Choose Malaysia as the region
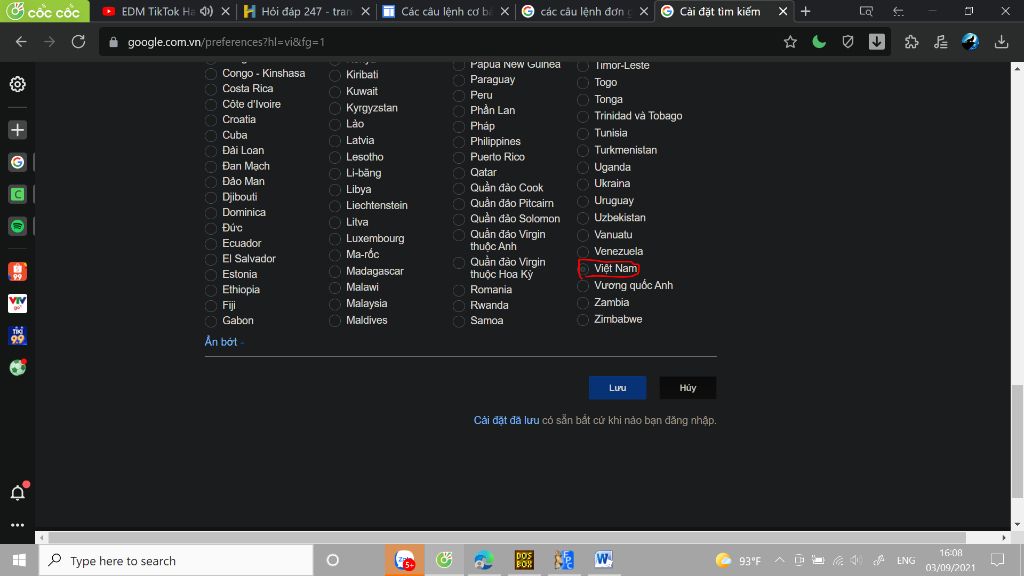This screenshot has width=1024, height=576. (335, 304)
